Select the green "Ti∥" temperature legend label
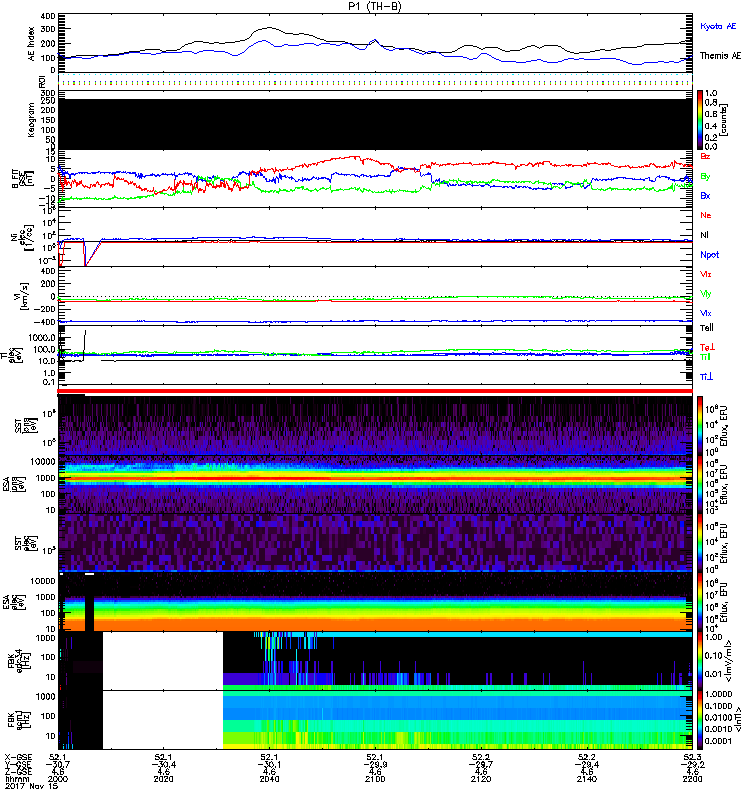 (705, 357)
